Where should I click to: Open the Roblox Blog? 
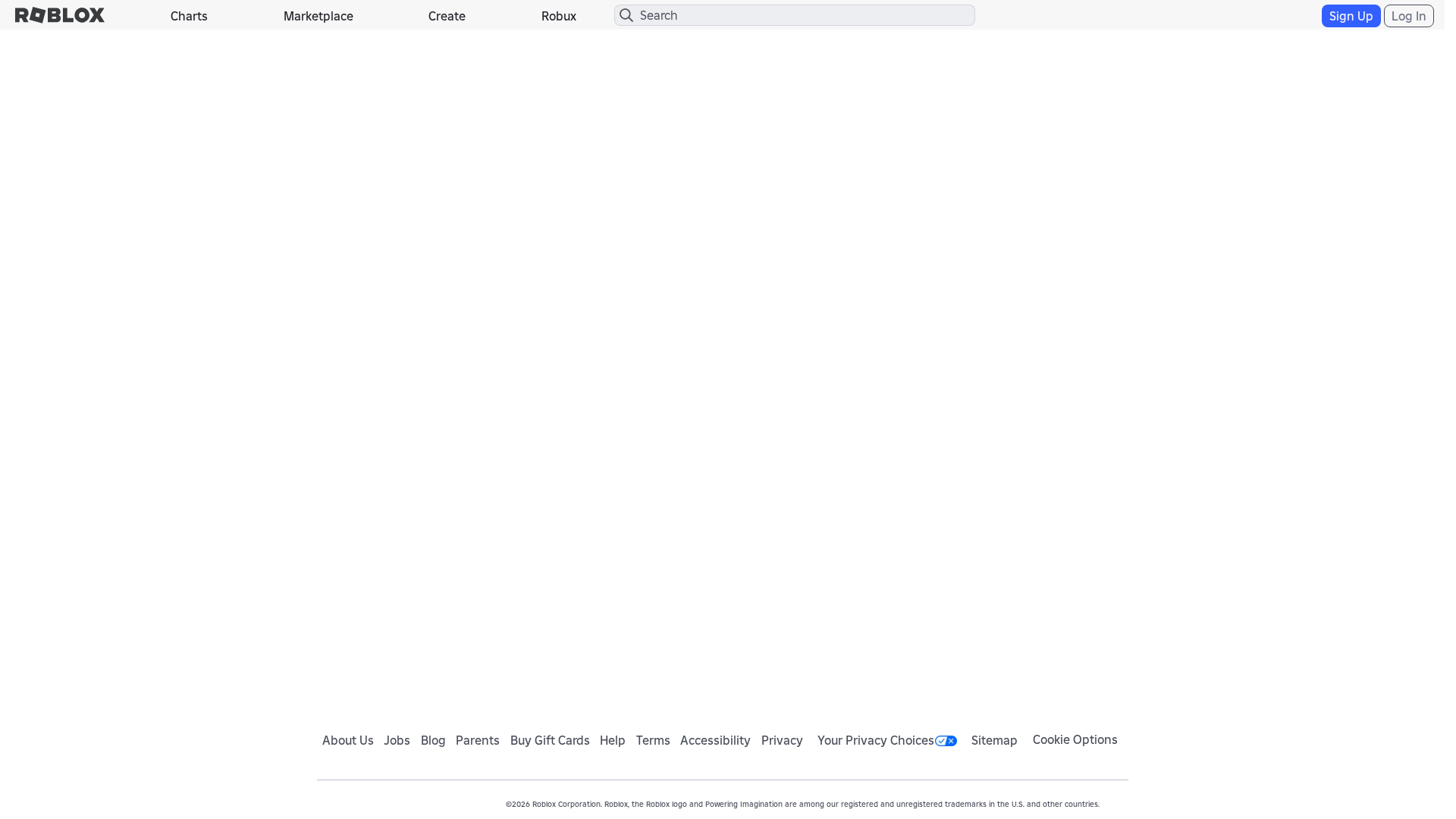point(433,740)
